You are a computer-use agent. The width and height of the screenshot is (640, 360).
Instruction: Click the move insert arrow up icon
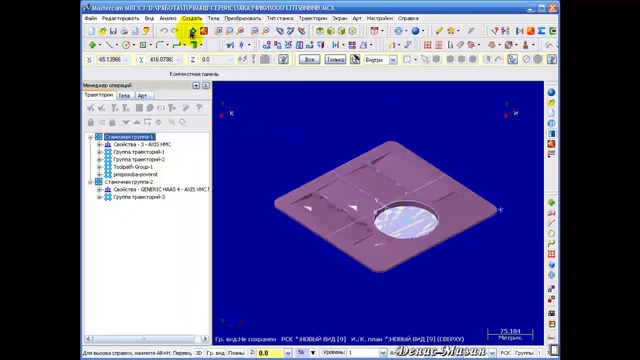pos(137,122)
